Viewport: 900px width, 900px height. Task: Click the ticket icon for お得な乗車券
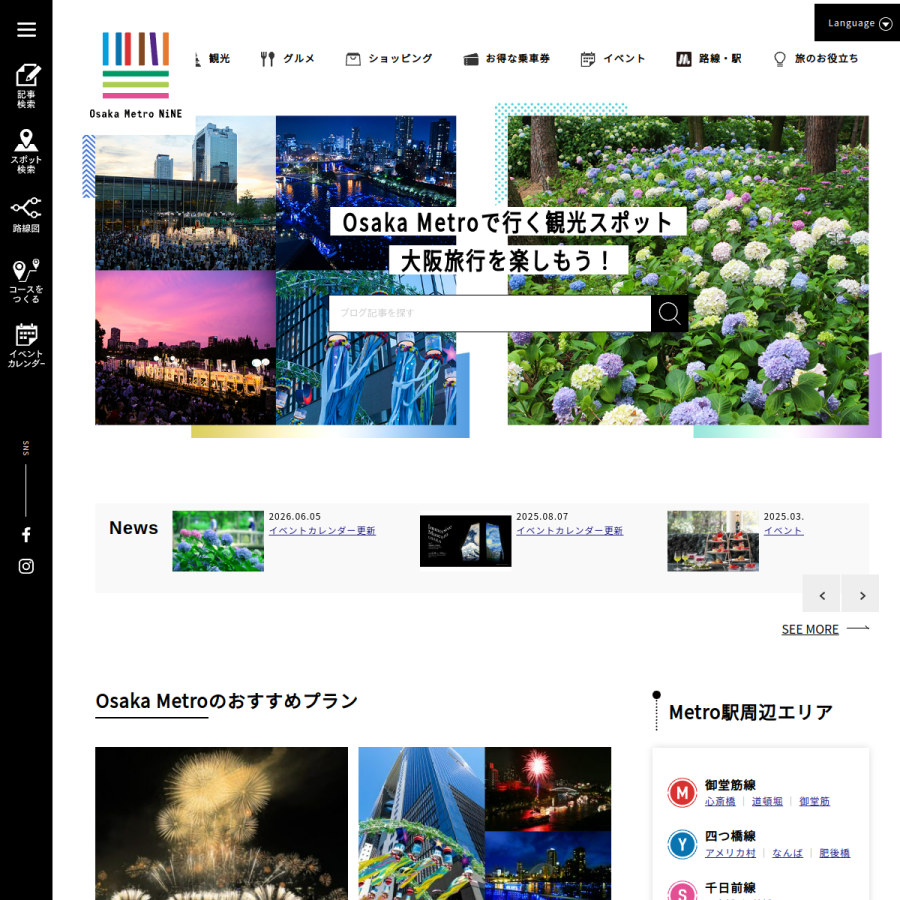click(471, 59)
